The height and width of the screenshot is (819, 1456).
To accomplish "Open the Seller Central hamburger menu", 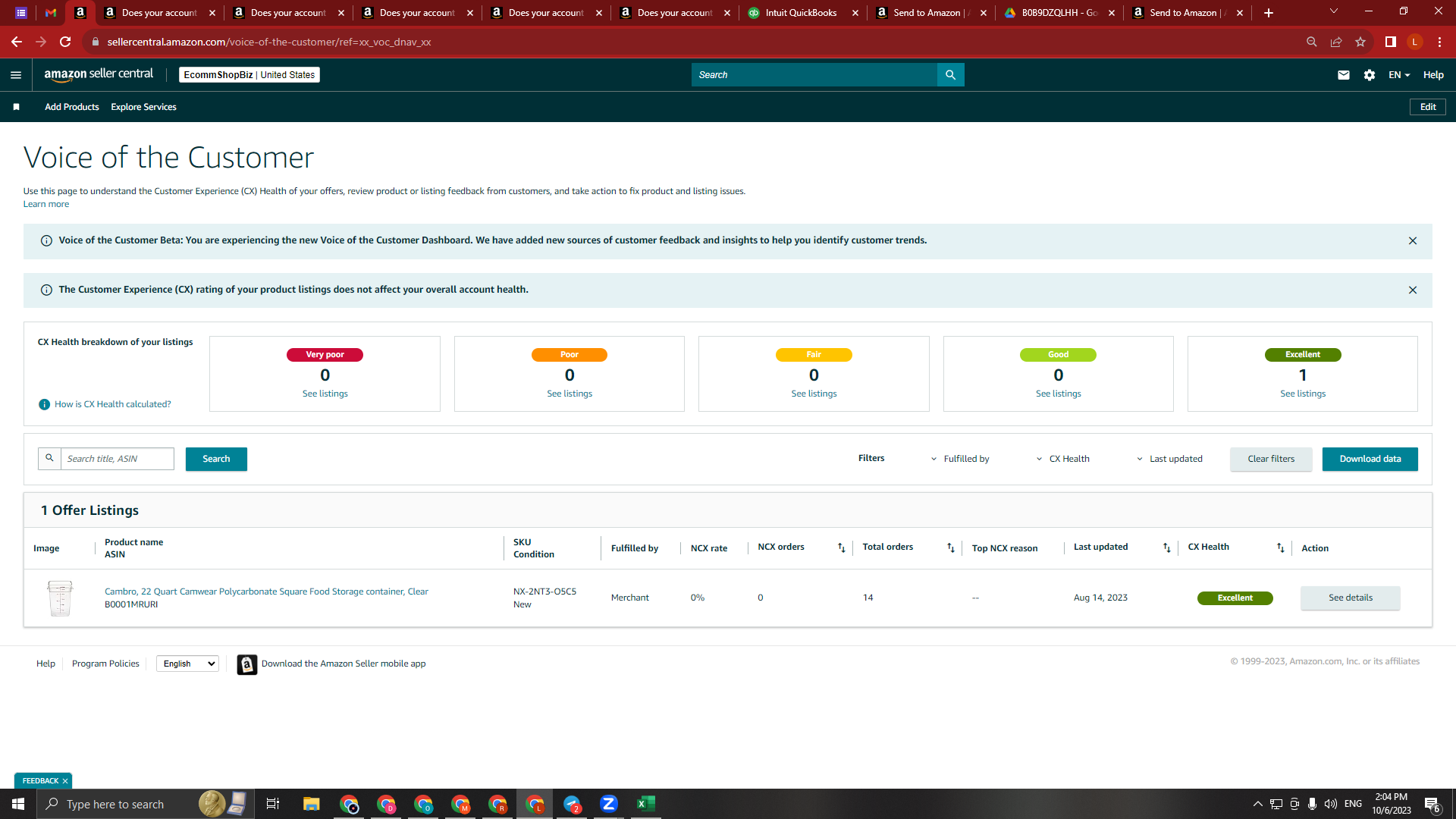I will 16,74.
